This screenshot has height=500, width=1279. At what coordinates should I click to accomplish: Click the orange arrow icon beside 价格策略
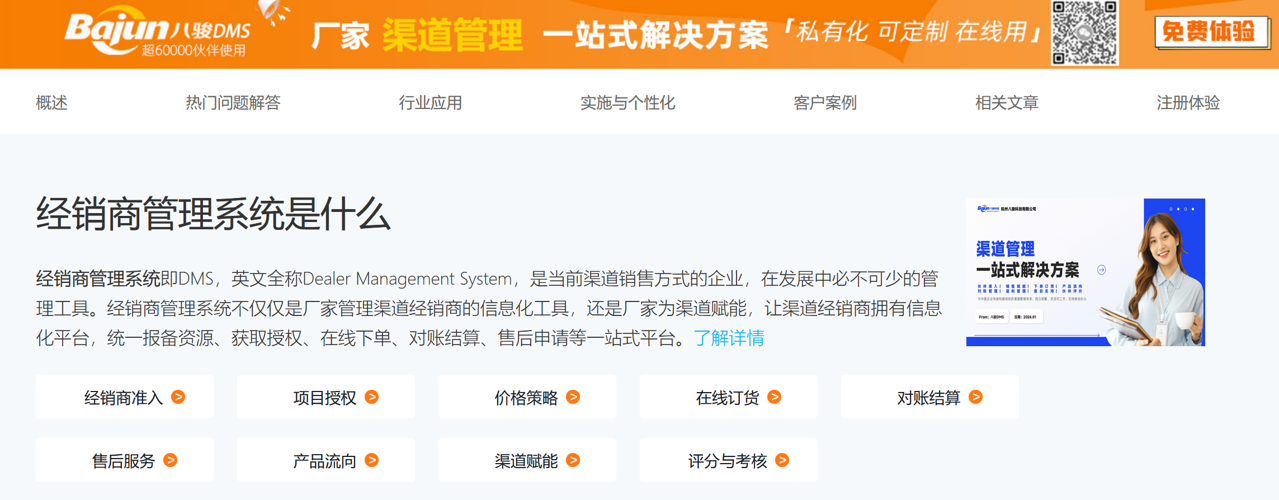coord(573,397)
